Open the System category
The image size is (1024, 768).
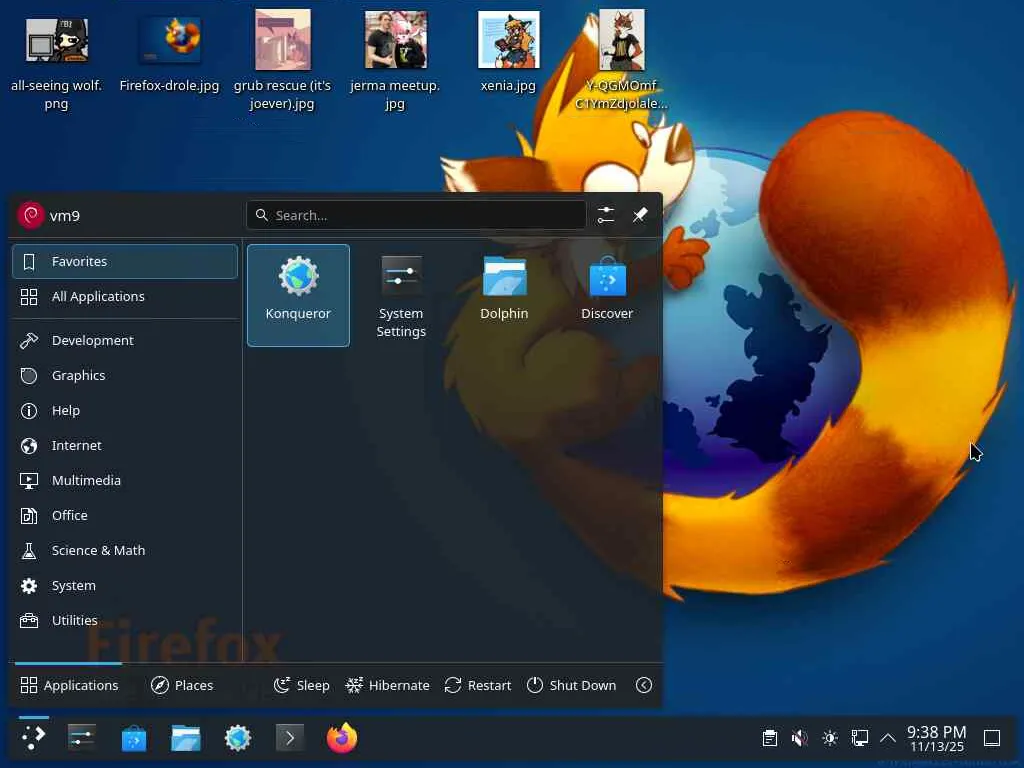pyautogui.click(x=125, y=586)
